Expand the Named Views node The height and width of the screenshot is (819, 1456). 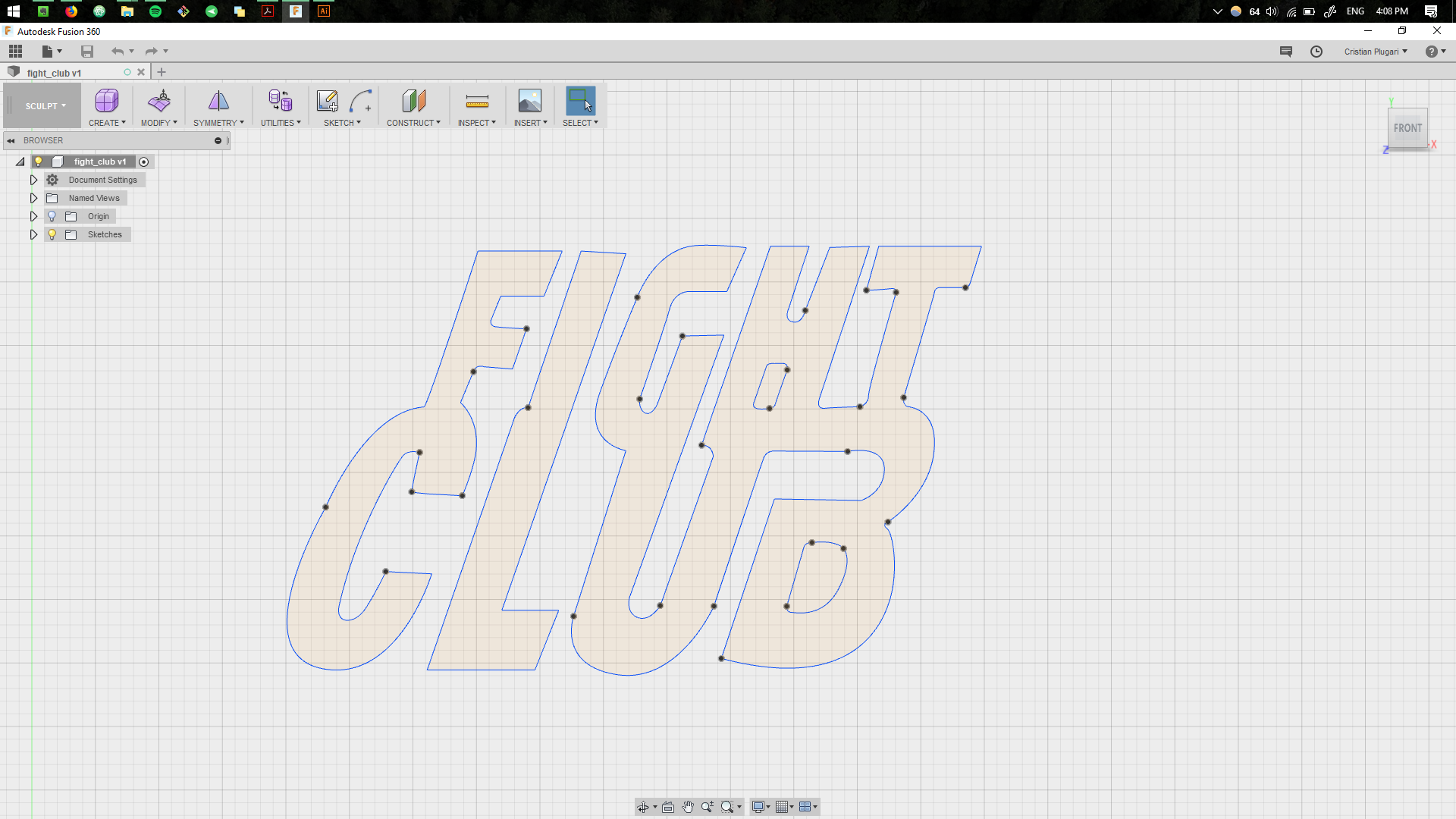pyautogui.click(x=33, y=198)
